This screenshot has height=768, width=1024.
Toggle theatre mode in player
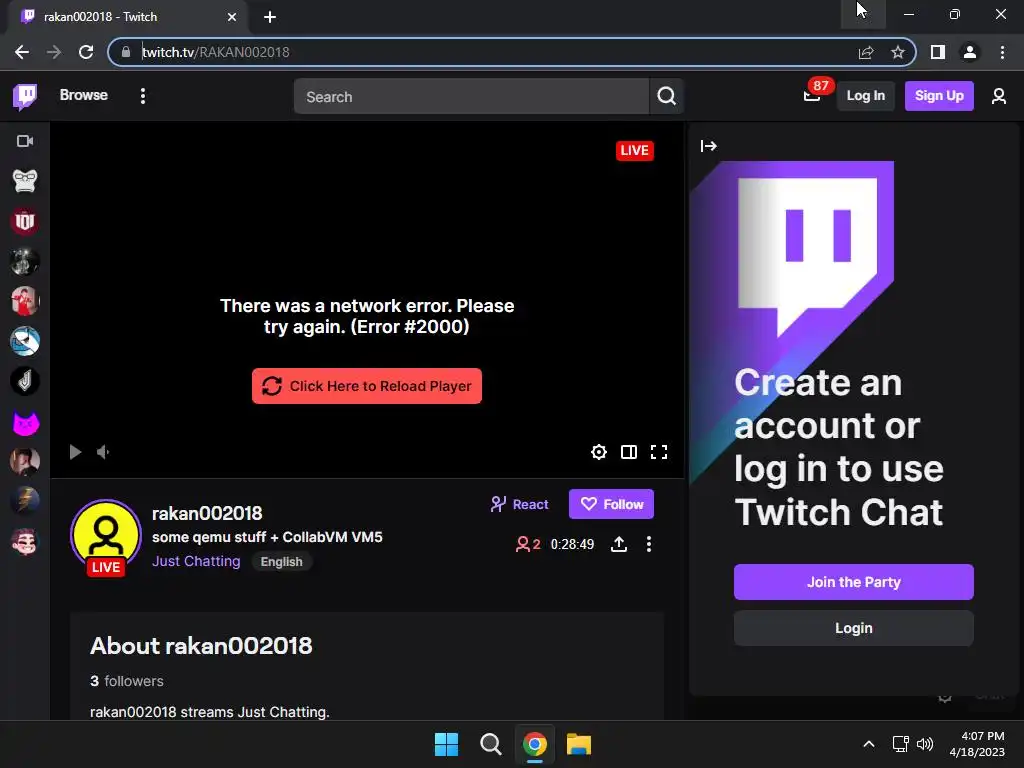click(x=629, y=452)
